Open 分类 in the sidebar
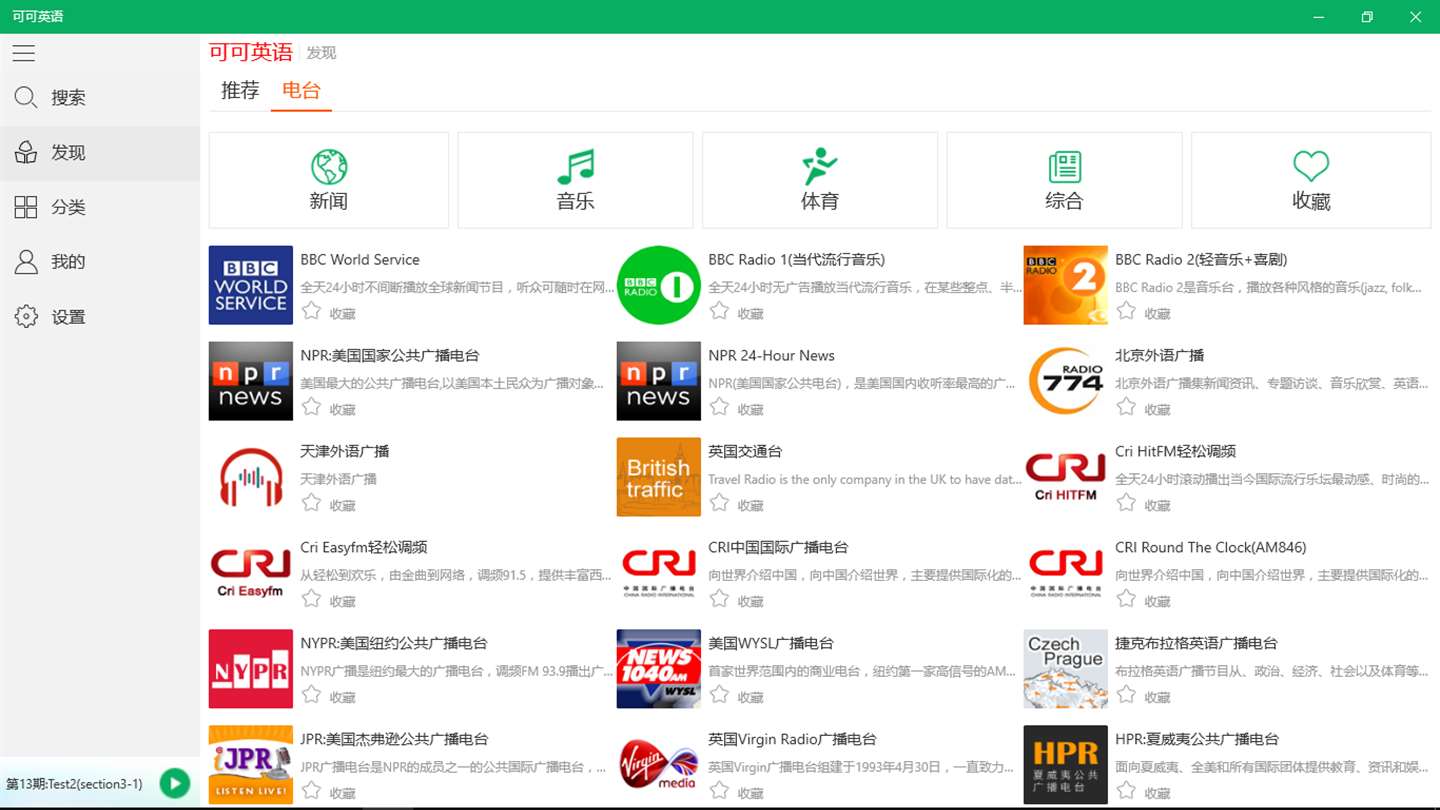The width and height of the screenshot is (1440, 810). pyautogui.click(x=100, y=207)
